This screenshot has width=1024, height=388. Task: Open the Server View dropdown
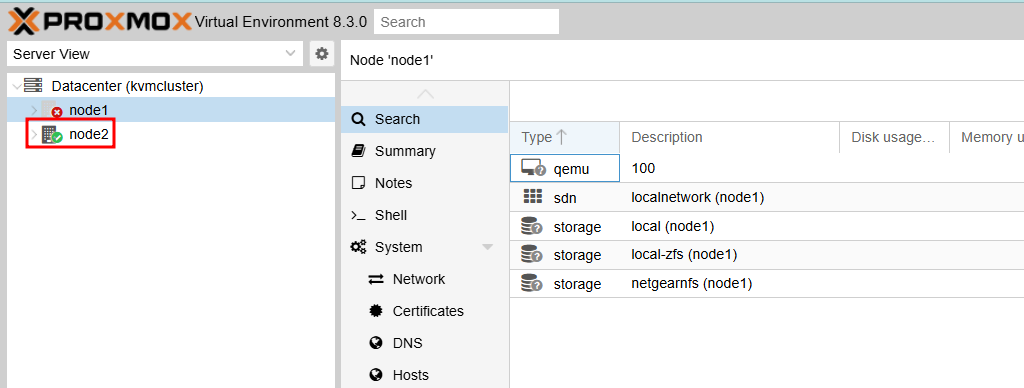click(155, 54)
